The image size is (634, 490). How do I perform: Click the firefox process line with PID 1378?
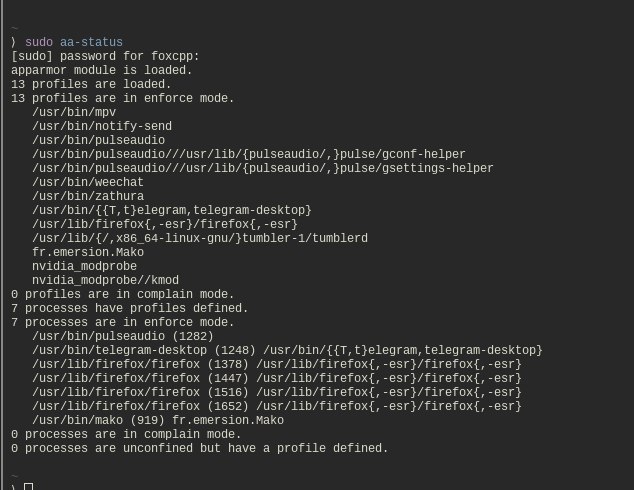point(277,364)
